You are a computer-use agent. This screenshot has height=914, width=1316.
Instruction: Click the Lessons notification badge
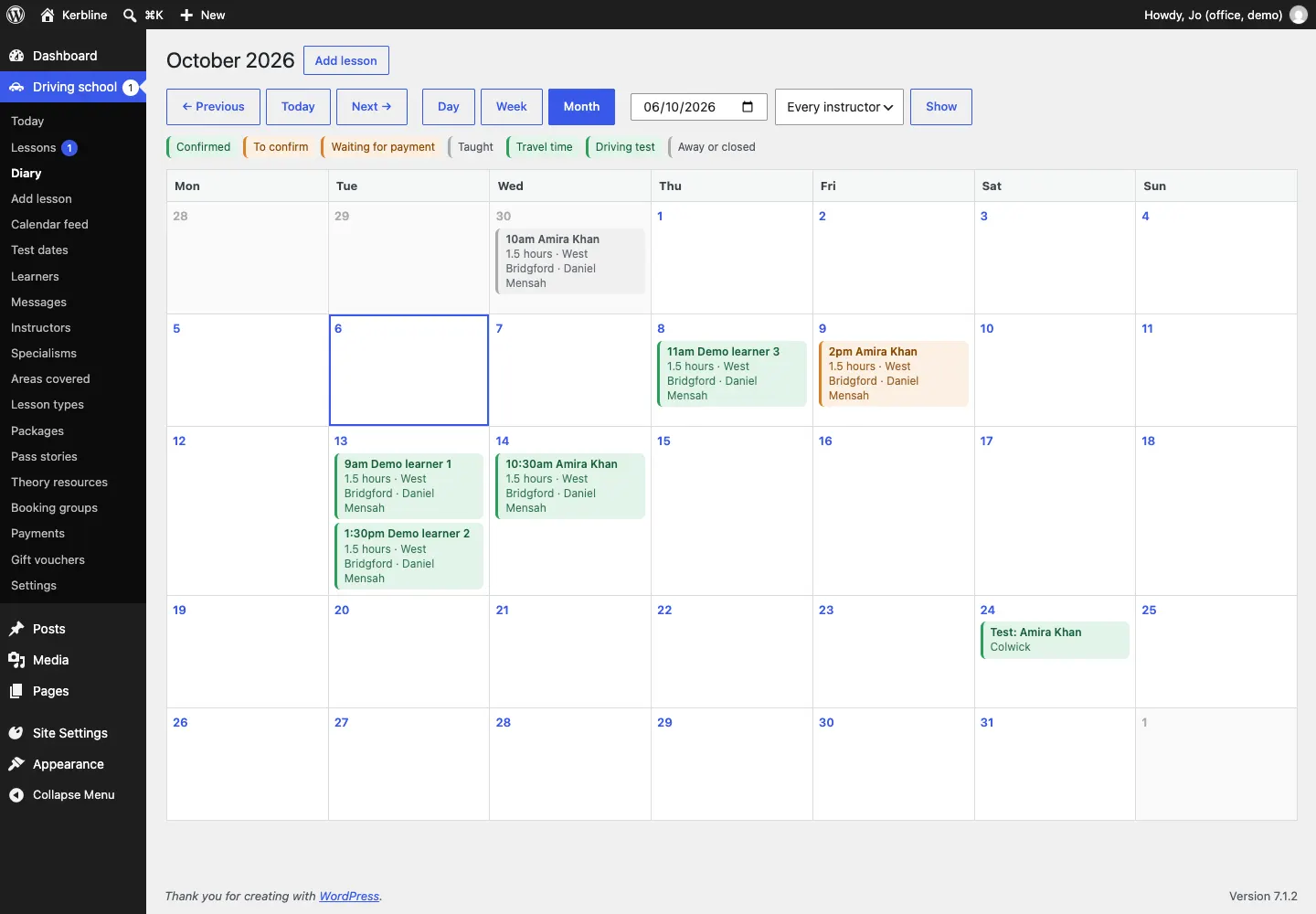(69, 148)
